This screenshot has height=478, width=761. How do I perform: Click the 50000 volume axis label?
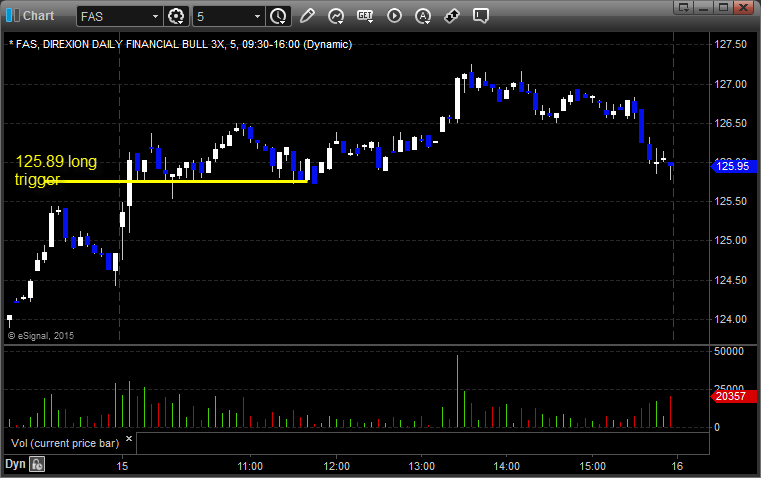pyautogui.click(x=729, y=351)
